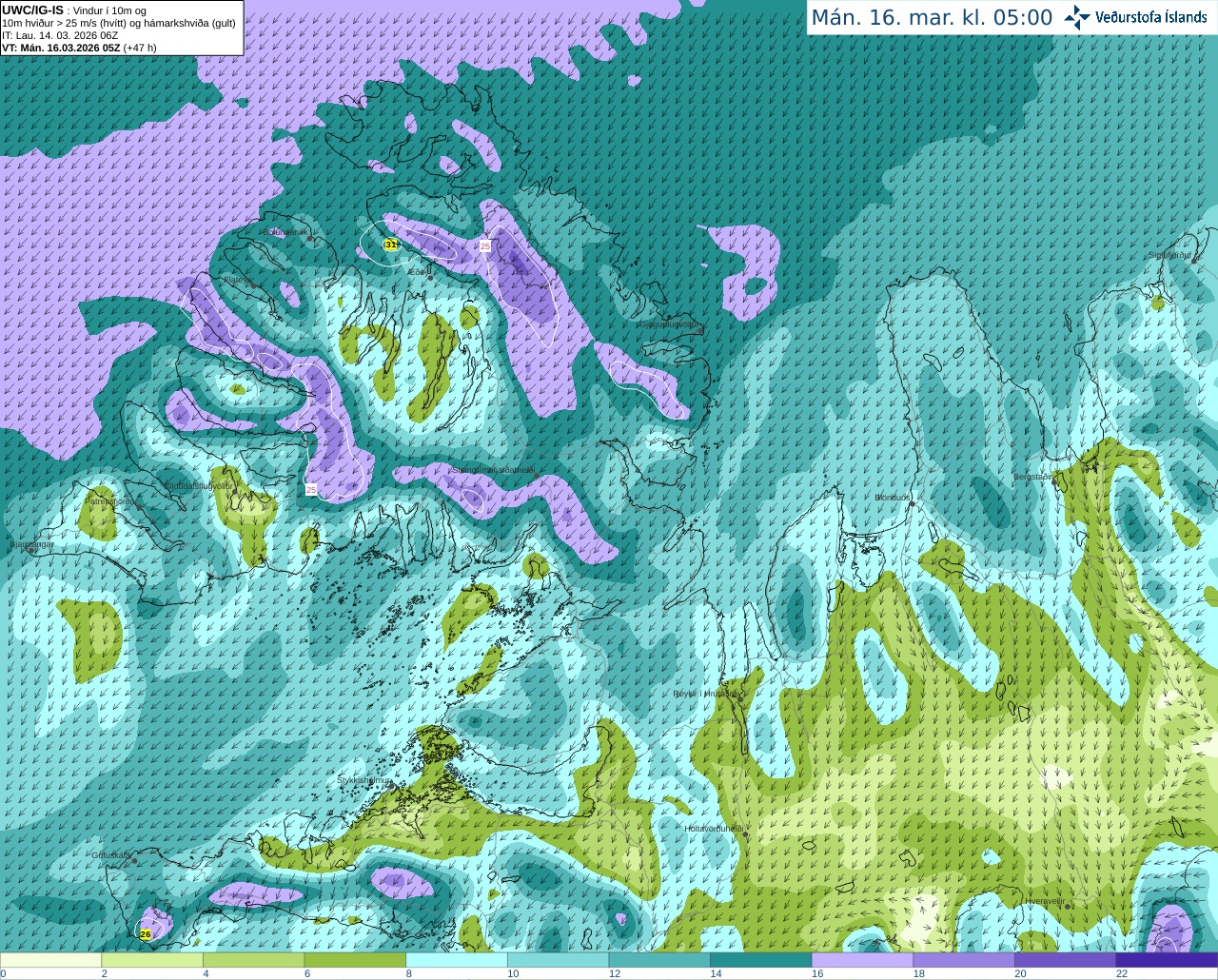Select the Bjargtangar station label
The height and width of the screenshot is (980, 1218).
click(x=31, y=544)
